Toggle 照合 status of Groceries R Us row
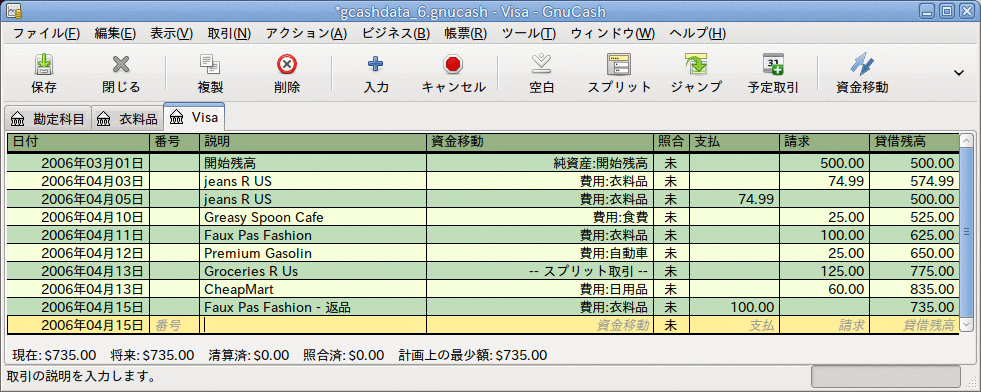 (671, 272)
